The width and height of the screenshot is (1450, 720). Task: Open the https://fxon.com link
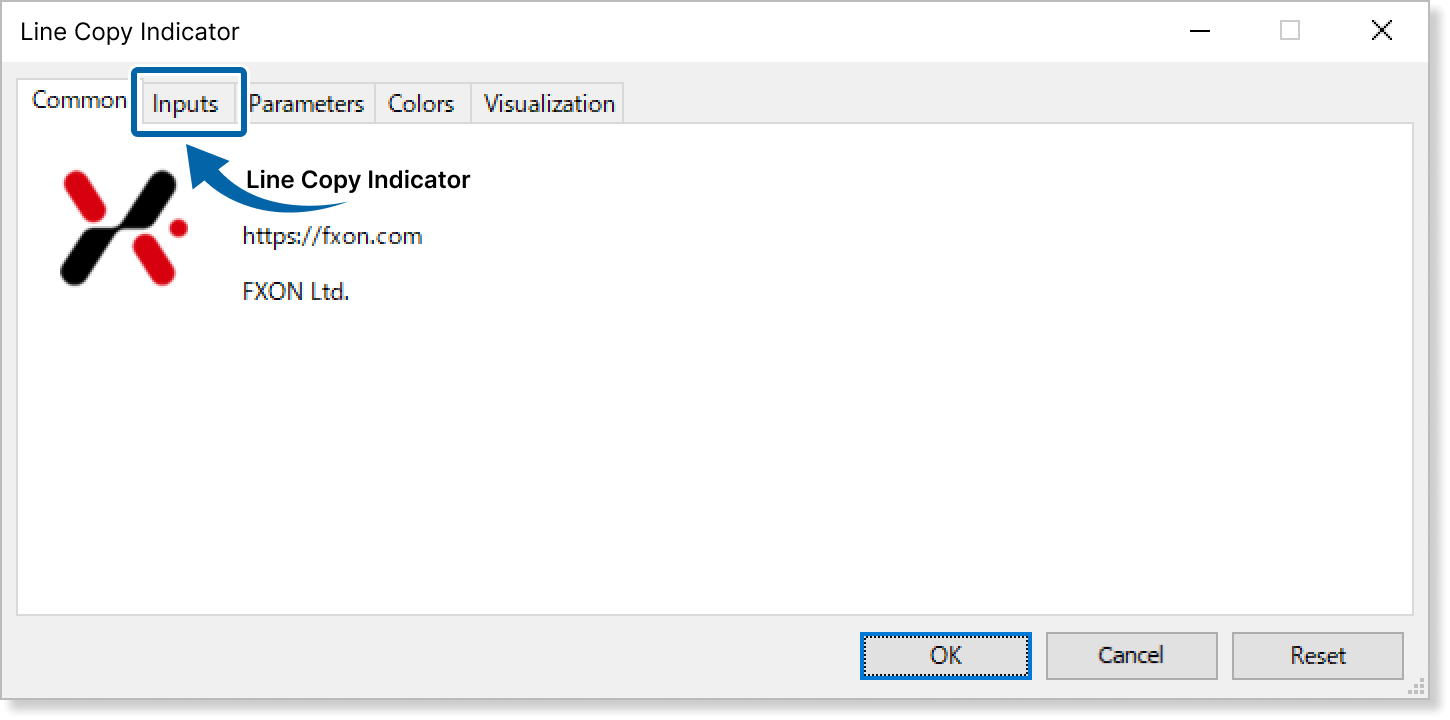point(332,237)
